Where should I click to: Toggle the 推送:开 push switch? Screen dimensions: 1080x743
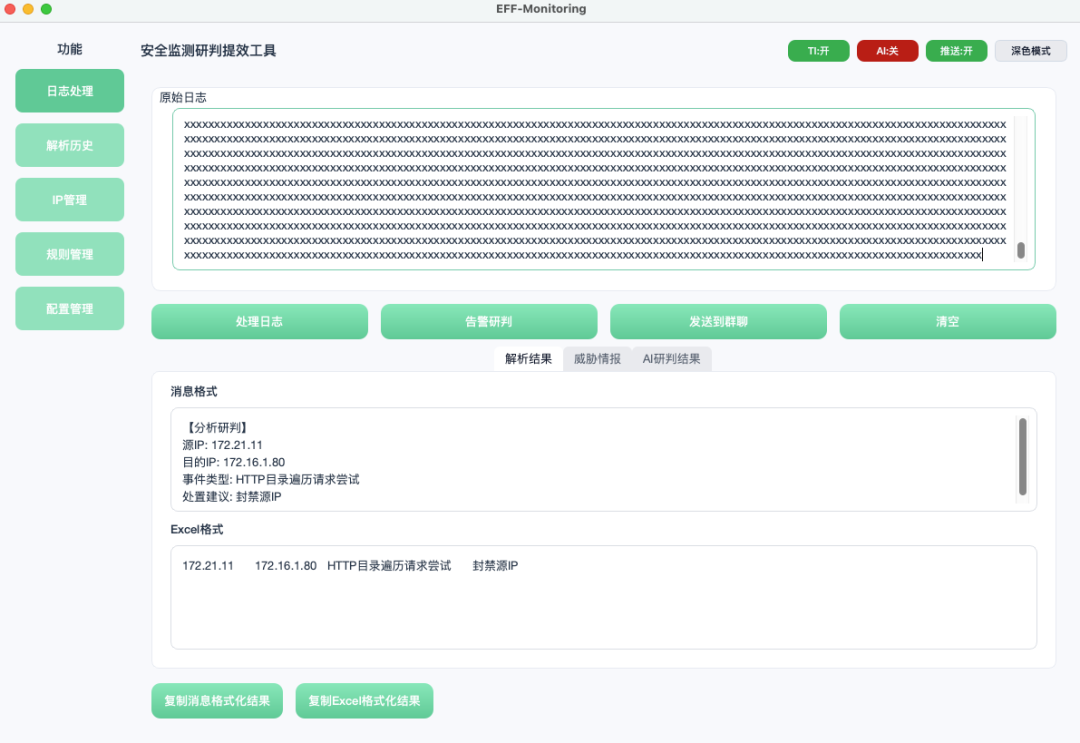[956, 51]
